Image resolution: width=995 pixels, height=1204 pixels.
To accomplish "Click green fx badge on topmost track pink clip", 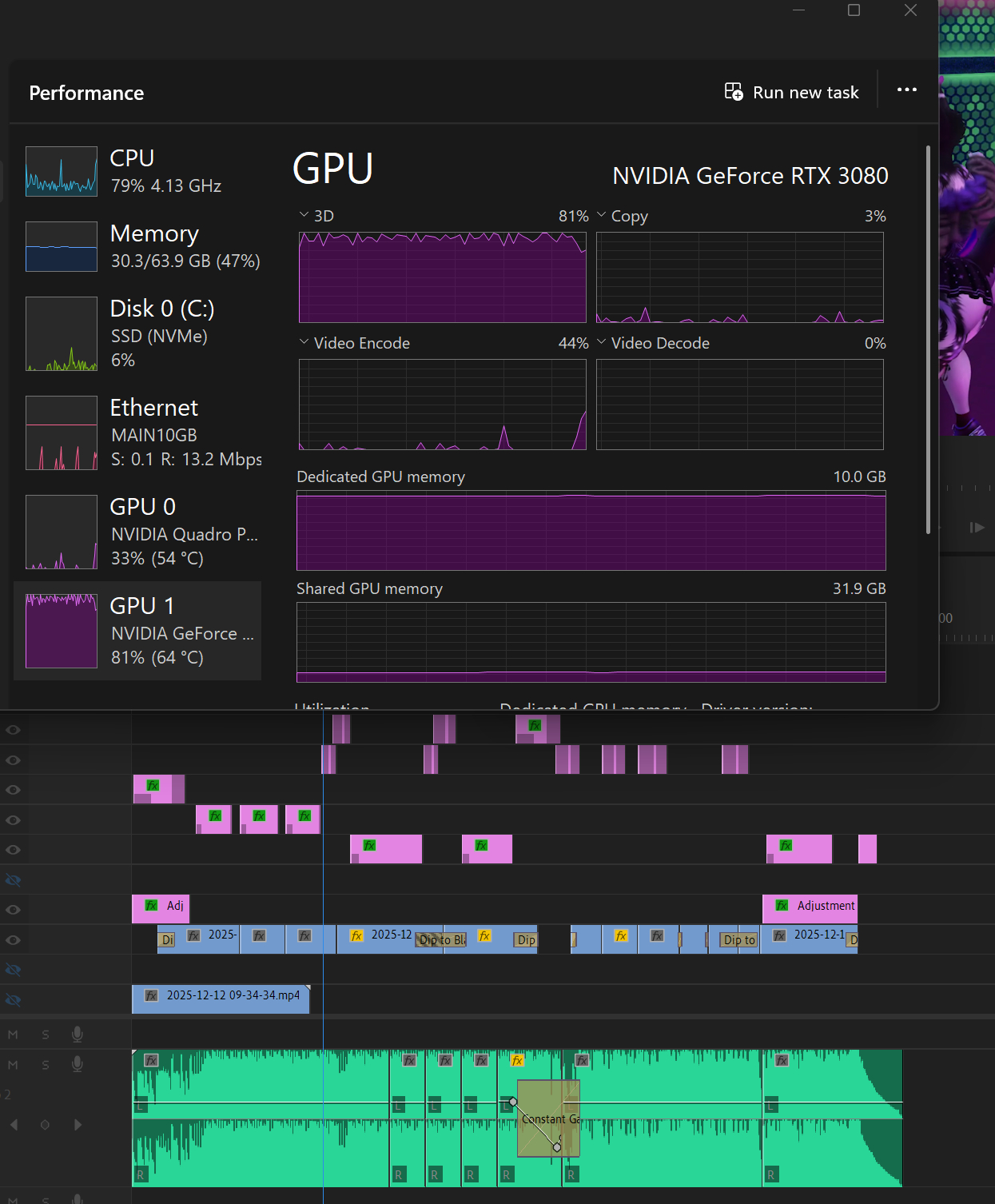I will pyautogui.click(x=535, y=725).
